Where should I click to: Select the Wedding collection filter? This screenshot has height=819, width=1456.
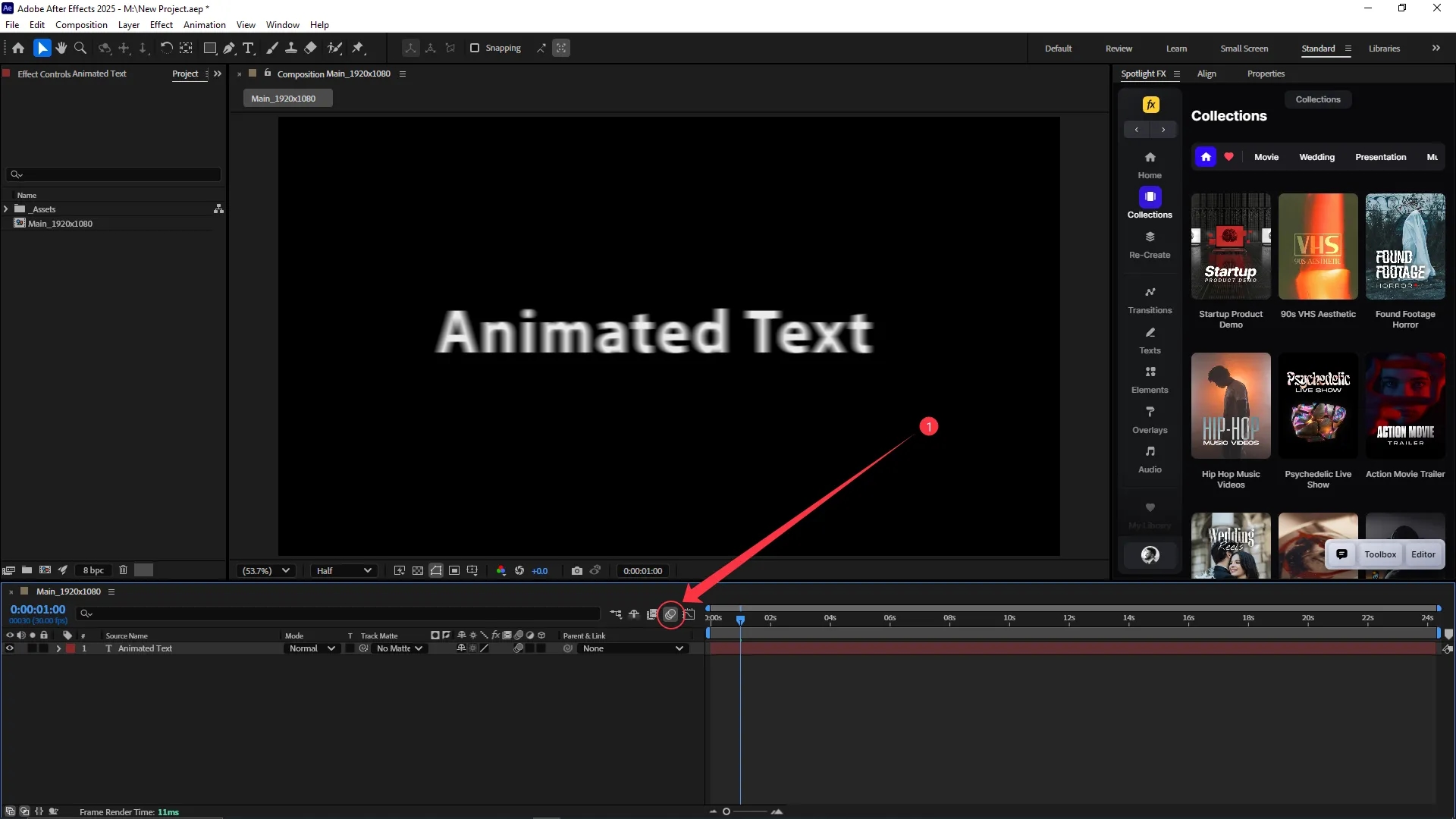[x=1316, y=157]
